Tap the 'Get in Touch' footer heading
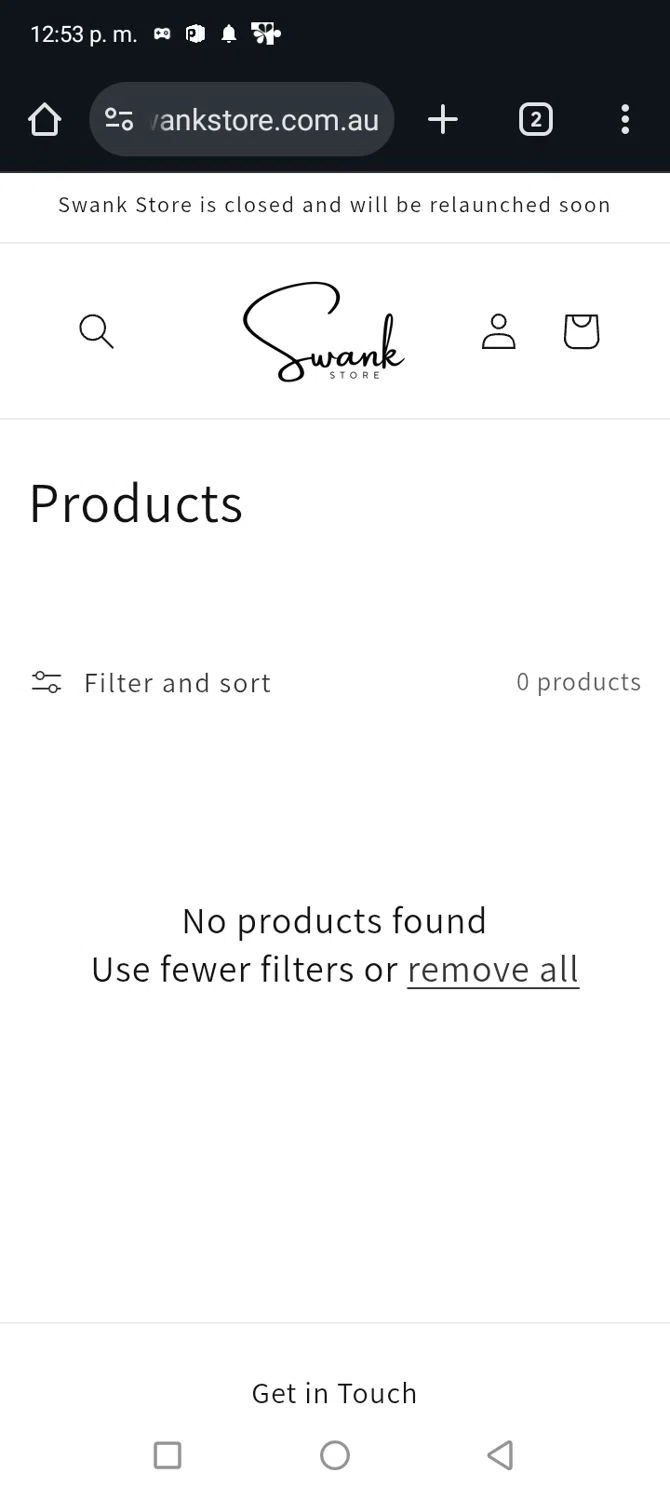The height and width of the screenshot is (1500, 670). tap(334, 1393)
